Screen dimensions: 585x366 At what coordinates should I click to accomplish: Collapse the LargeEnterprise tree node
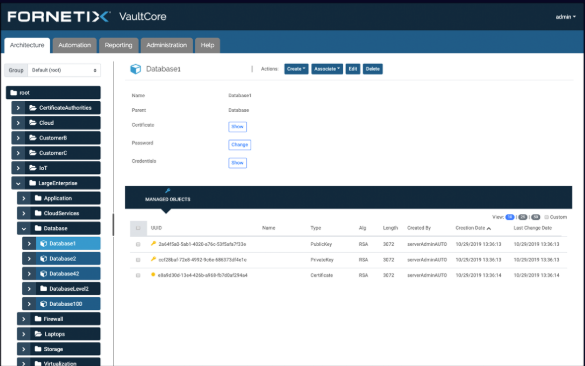18,183
